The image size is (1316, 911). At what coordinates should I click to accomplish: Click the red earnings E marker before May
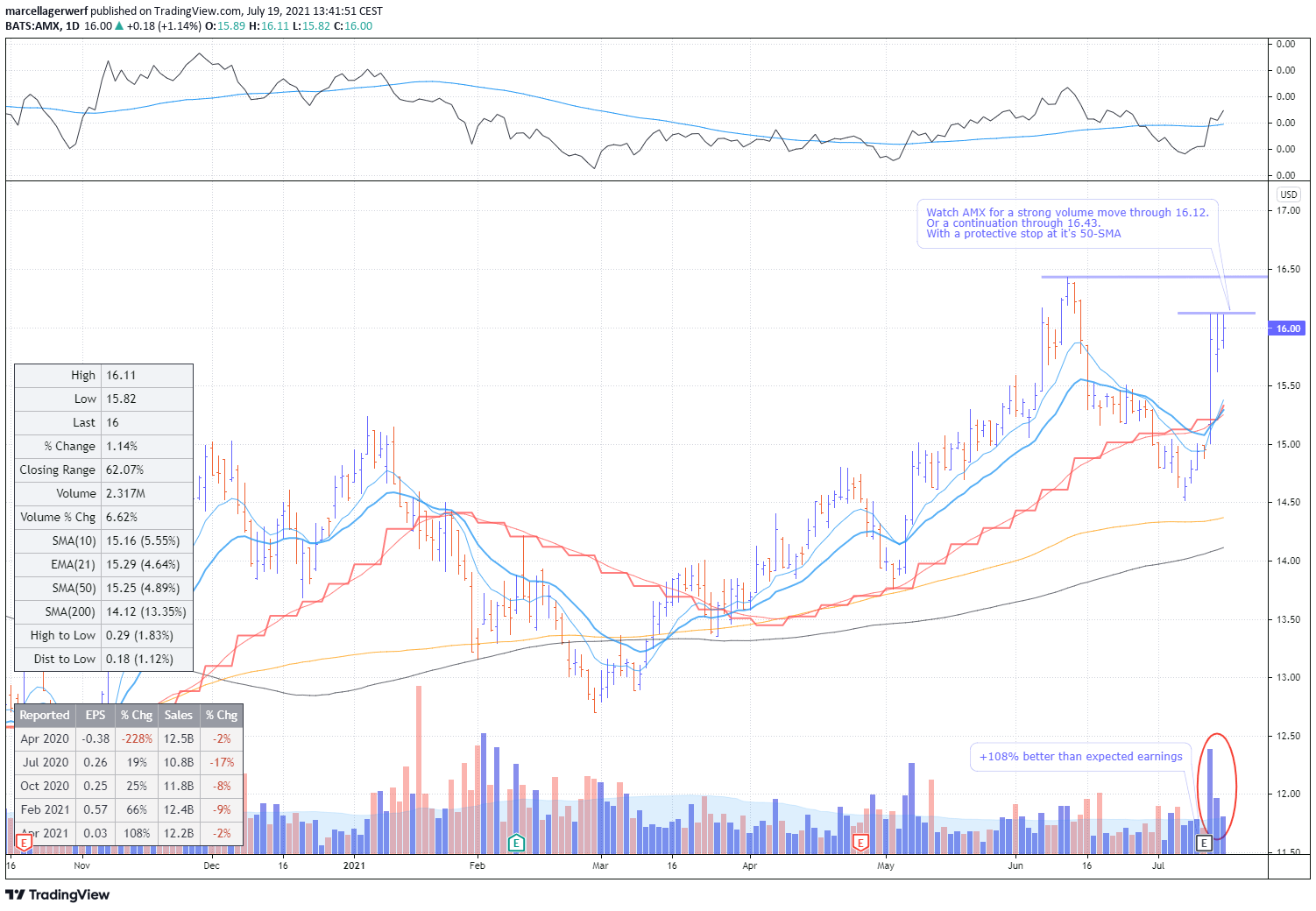pos(860,843)
